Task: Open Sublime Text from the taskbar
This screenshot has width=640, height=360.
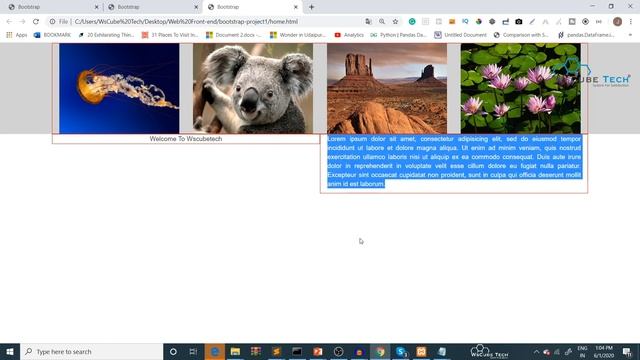Action: (276, 351)
